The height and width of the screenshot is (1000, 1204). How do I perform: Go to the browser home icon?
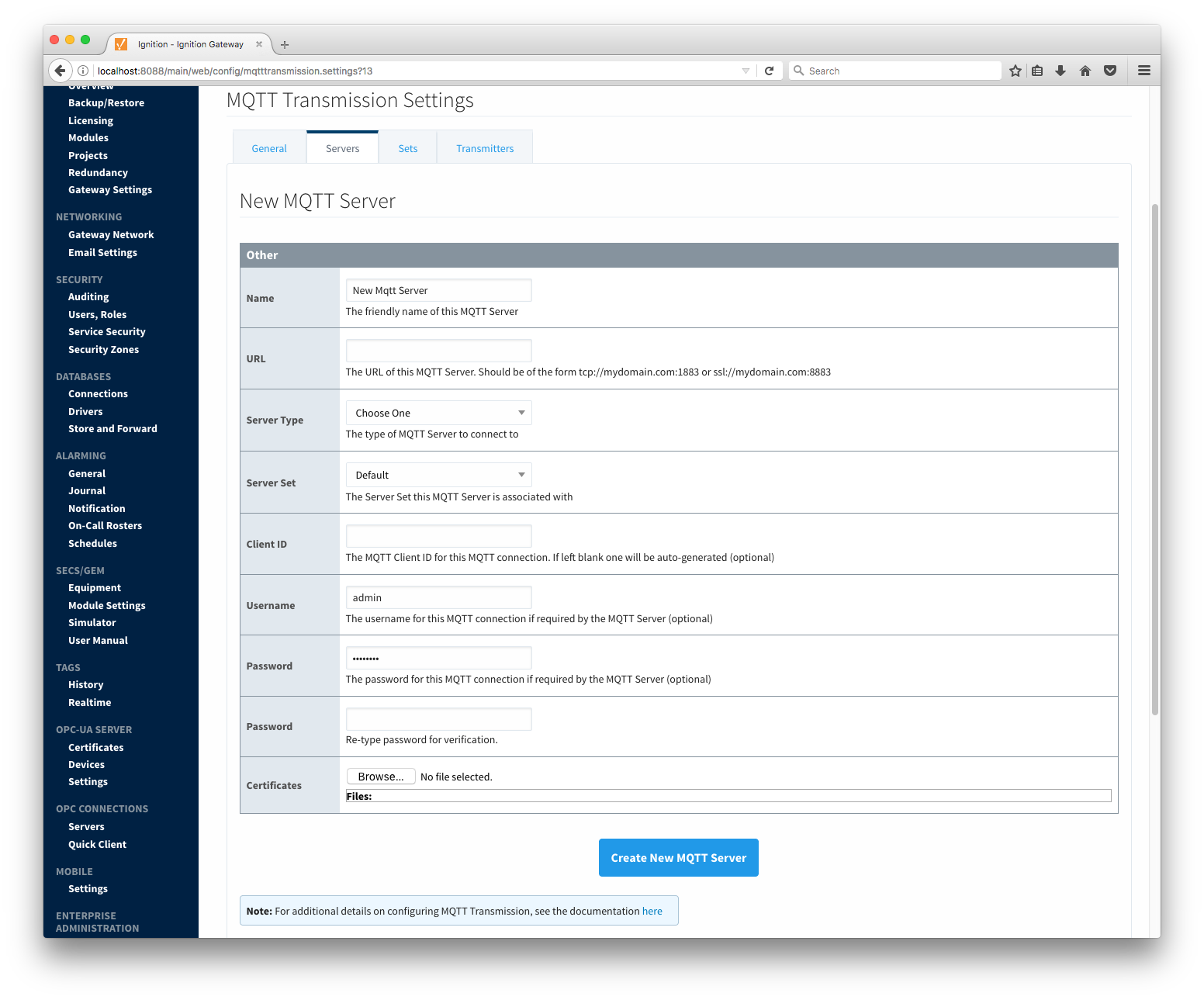point(1085,71)
